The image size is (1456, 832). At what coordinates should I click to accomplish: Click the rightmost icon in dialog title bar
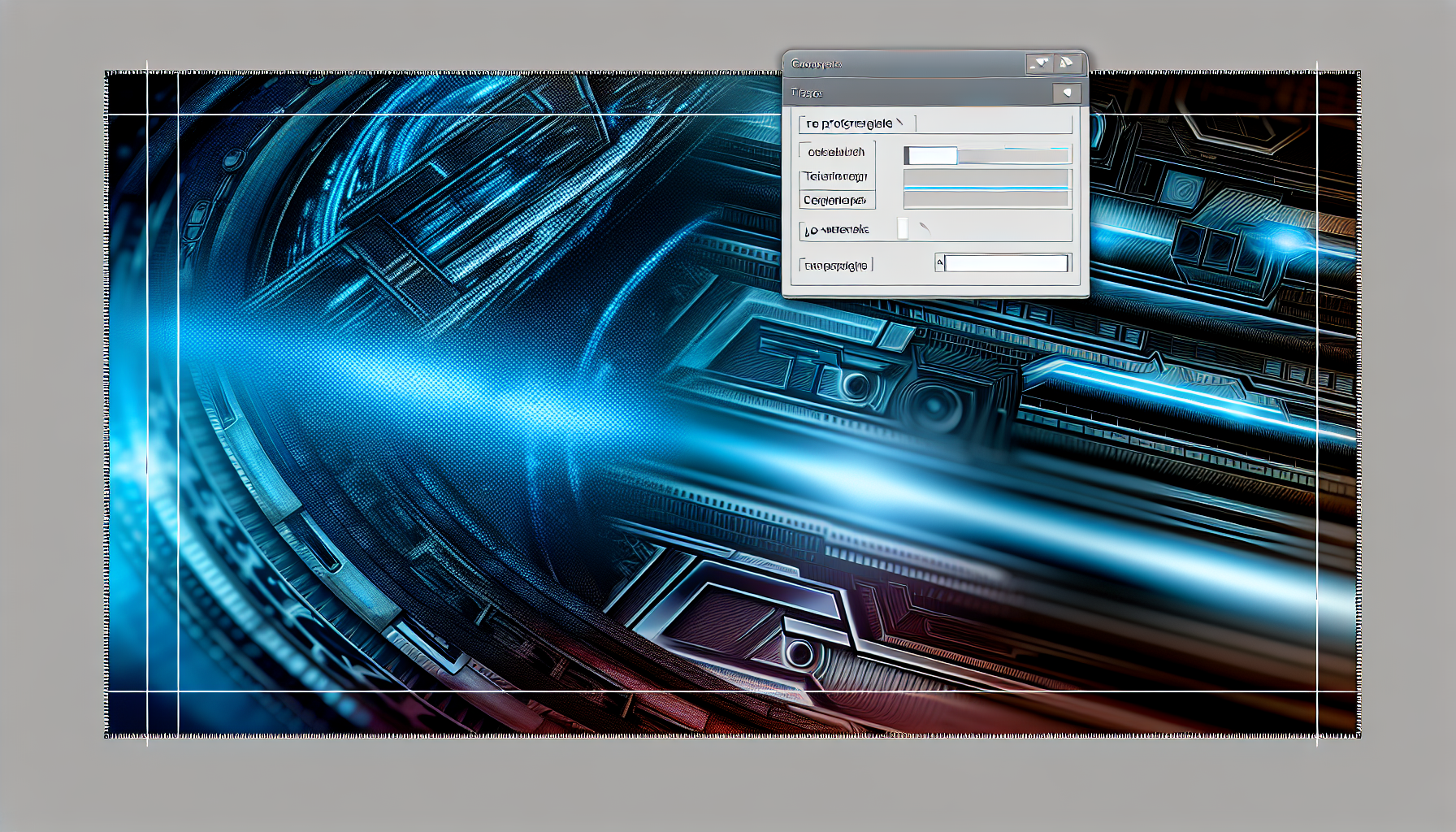point(1068,63)
